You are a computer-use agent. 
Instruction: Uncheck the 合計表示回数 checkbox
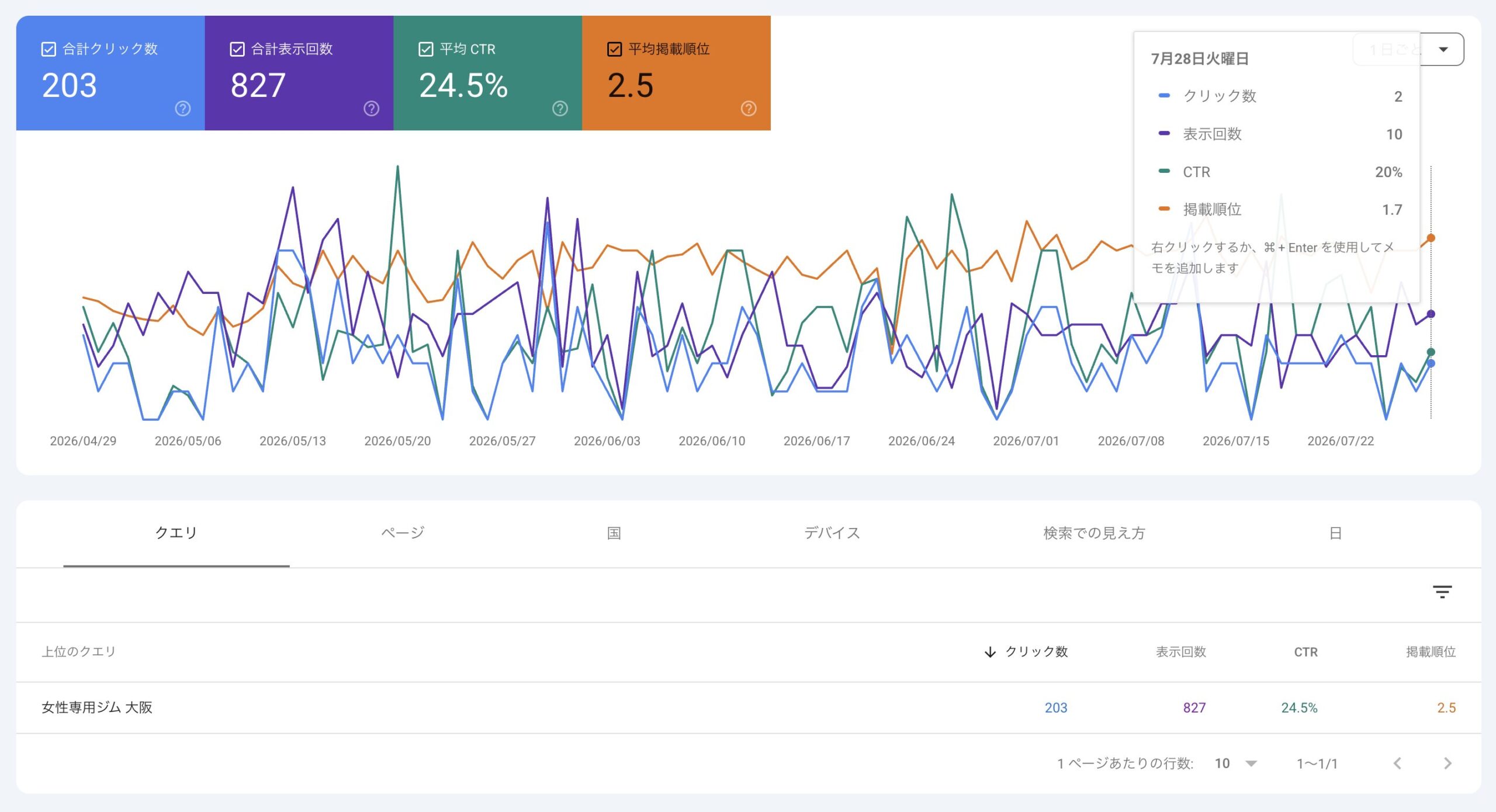237,49
